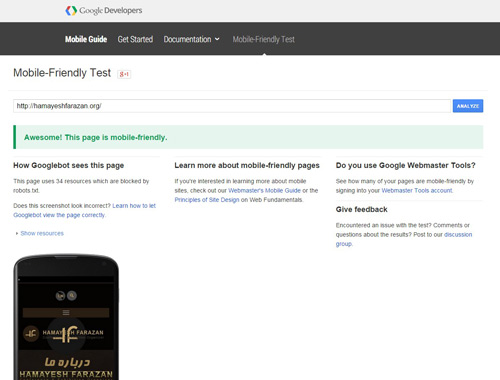Click text about 34 resources blocked by robots.txt
This screenshot has width=500, height=380.
coord(81,186)
